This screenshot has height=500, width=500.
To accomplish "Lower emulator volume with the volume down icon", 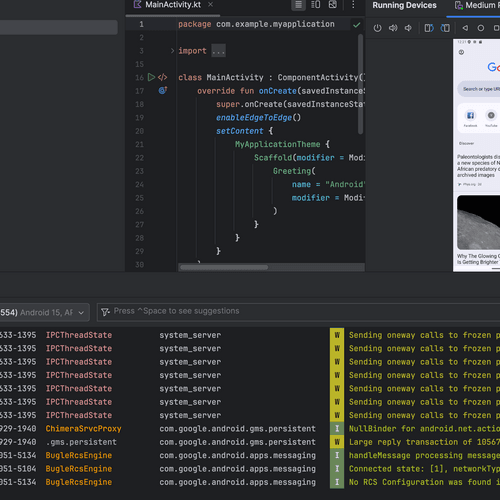I will pyautogui.click(x=408, y=28).
